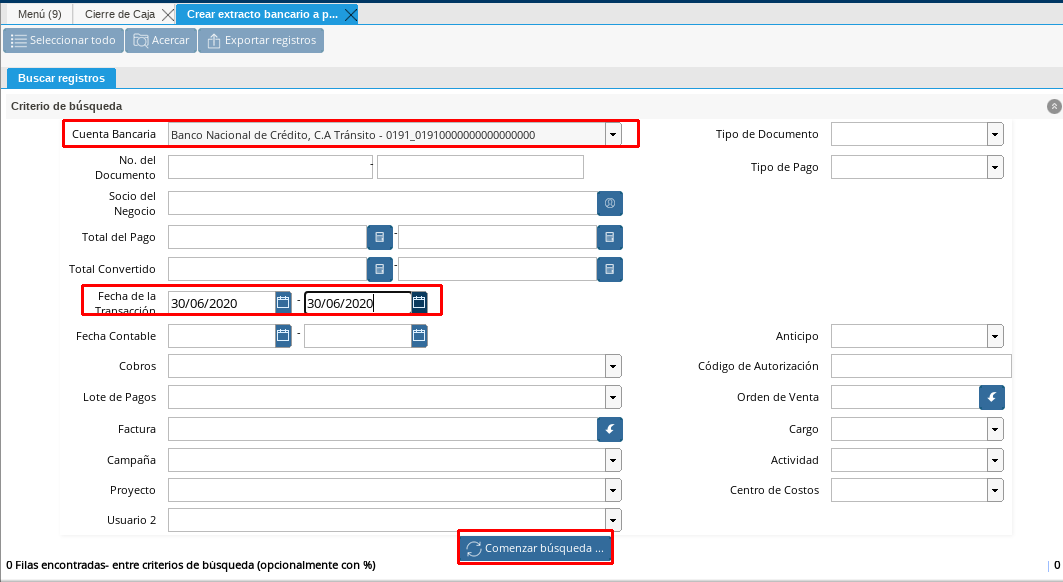Screen dimensions: 1063x582
Task: Expand the Actividad dropdown
Action: (995, 460)
